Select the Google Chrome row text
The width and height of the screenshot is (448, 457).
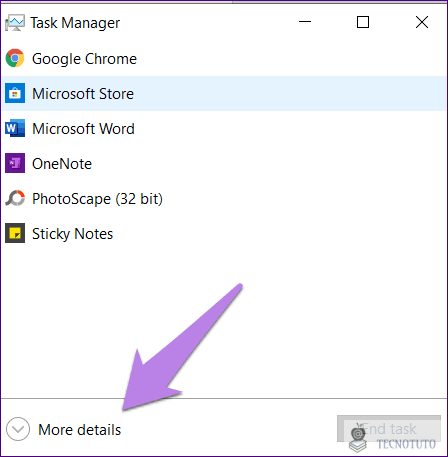[x=84, y=59]
